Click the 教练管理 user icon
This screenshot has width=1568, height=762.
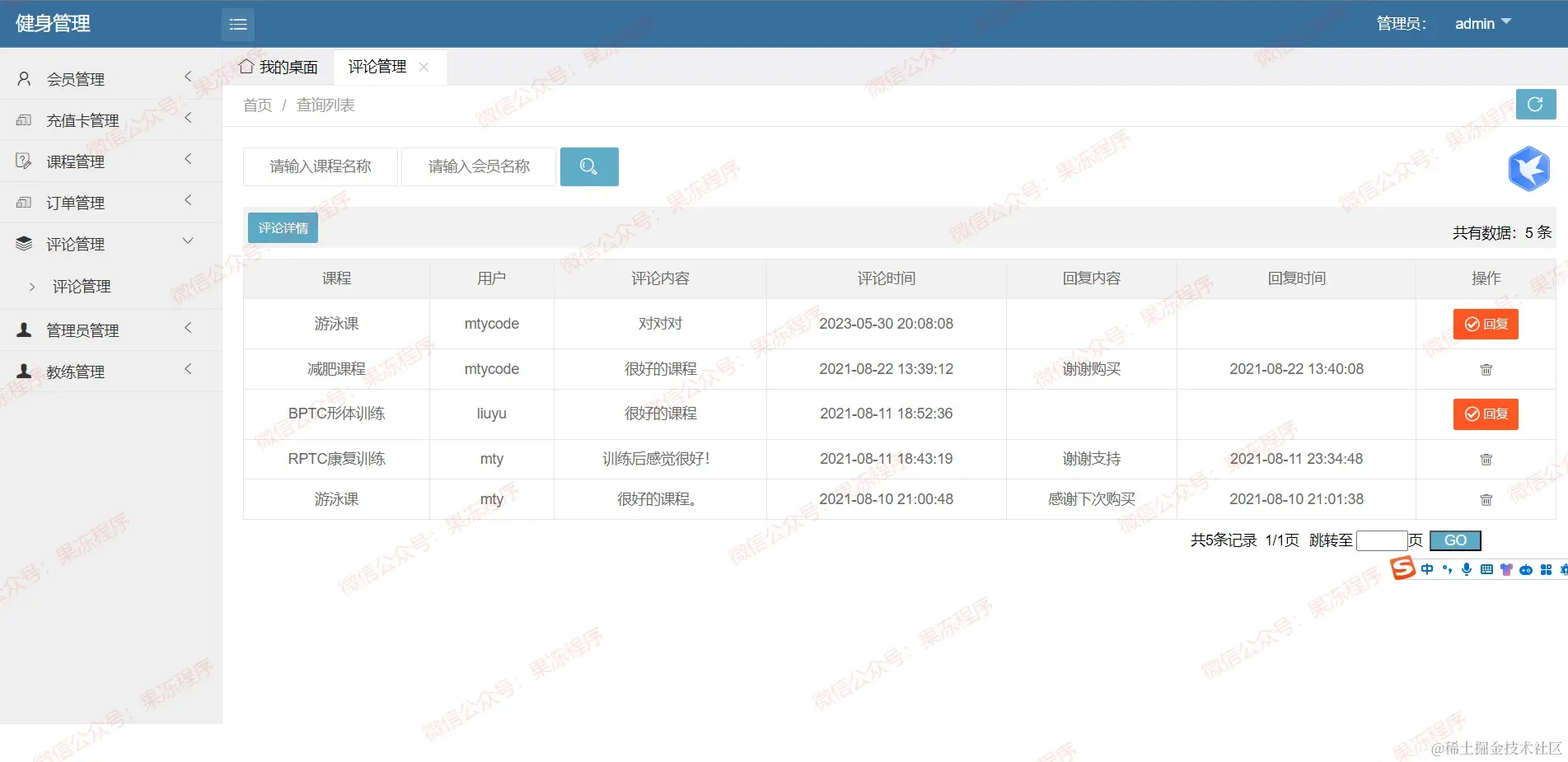[24, 372]
